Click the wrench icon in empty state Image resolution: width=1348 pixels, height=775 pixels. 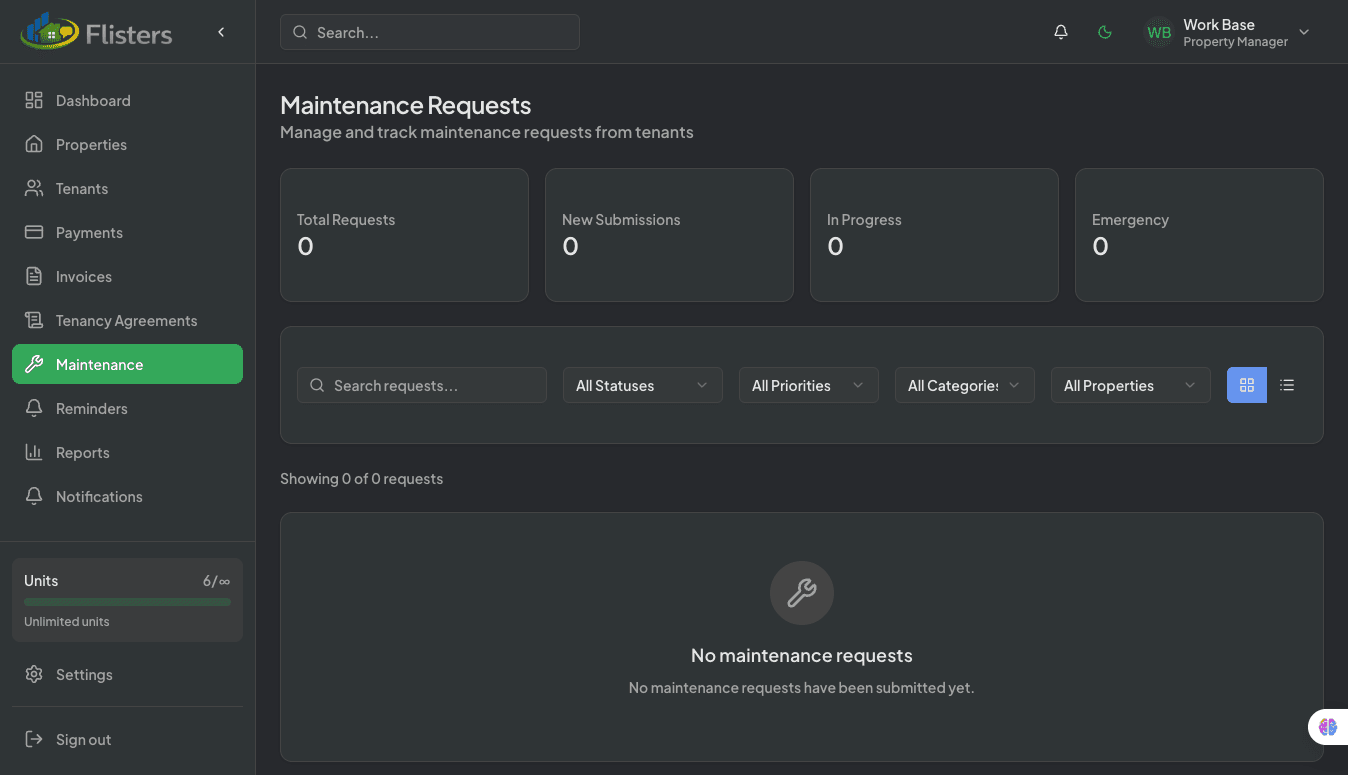[801, 593]
